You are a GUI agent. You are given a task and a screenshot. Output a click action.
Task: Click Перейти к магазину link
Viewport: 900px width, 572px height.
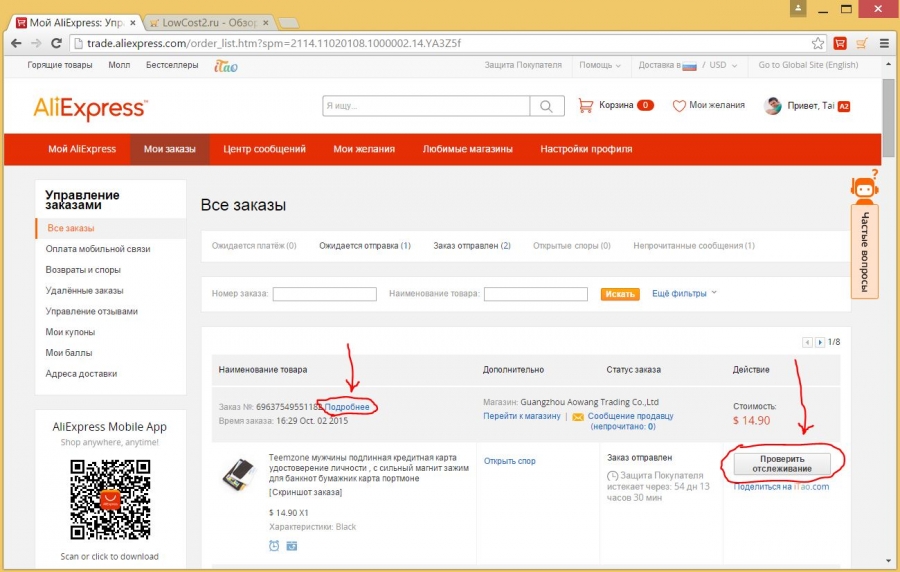pyautogui.click(x=521, y=416)
